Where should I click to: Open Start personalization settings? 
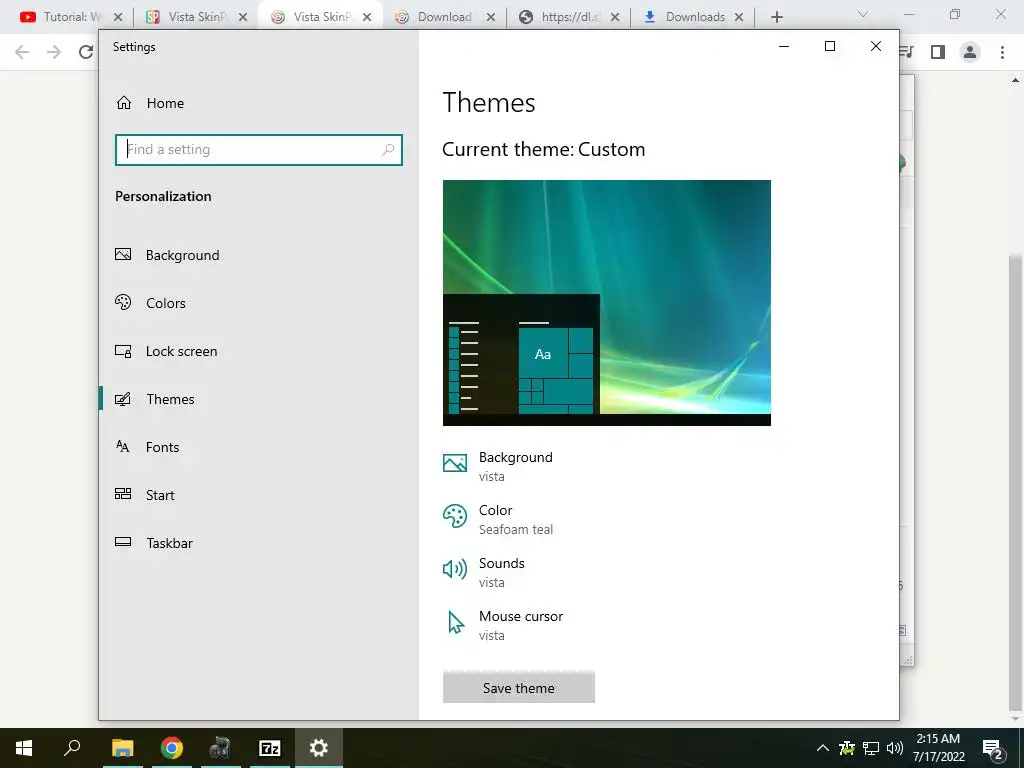pyautogui.click(x=259, y=495)
